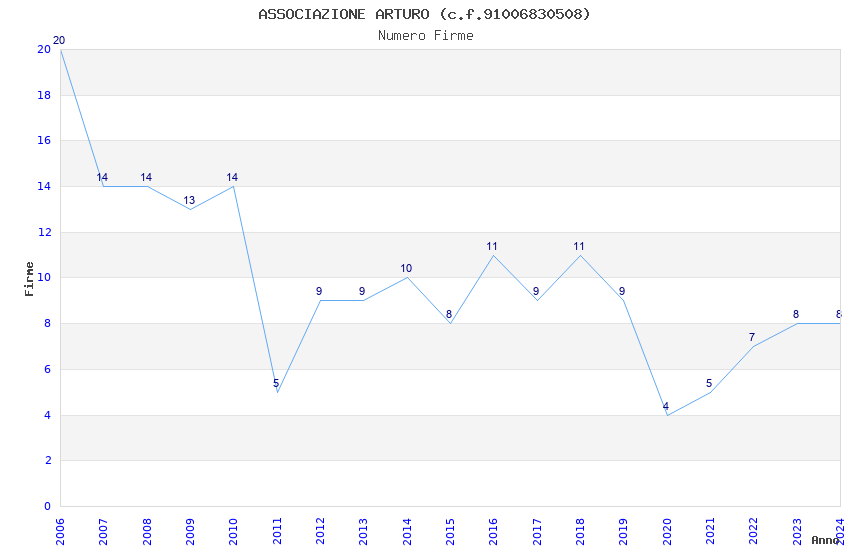The image size is (850, 550).
Task: Click x-axis year 2020
Action: pyautogui.click(x=667, y=531)
